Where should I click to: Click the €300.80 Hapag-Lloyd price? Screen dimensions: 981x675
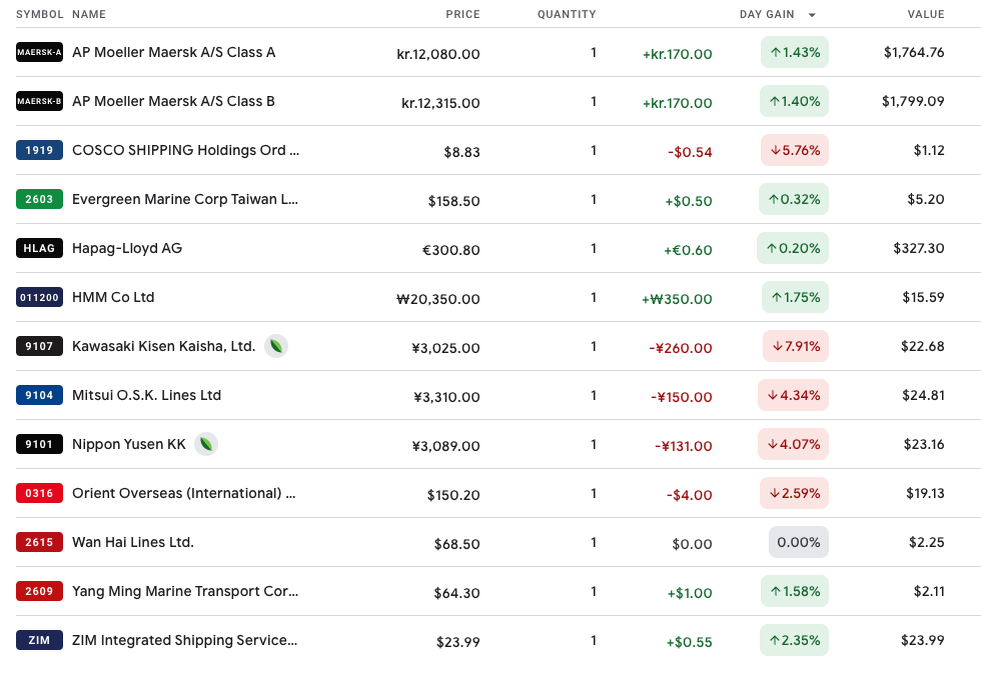pyautogui.click(x=451, y=250)
